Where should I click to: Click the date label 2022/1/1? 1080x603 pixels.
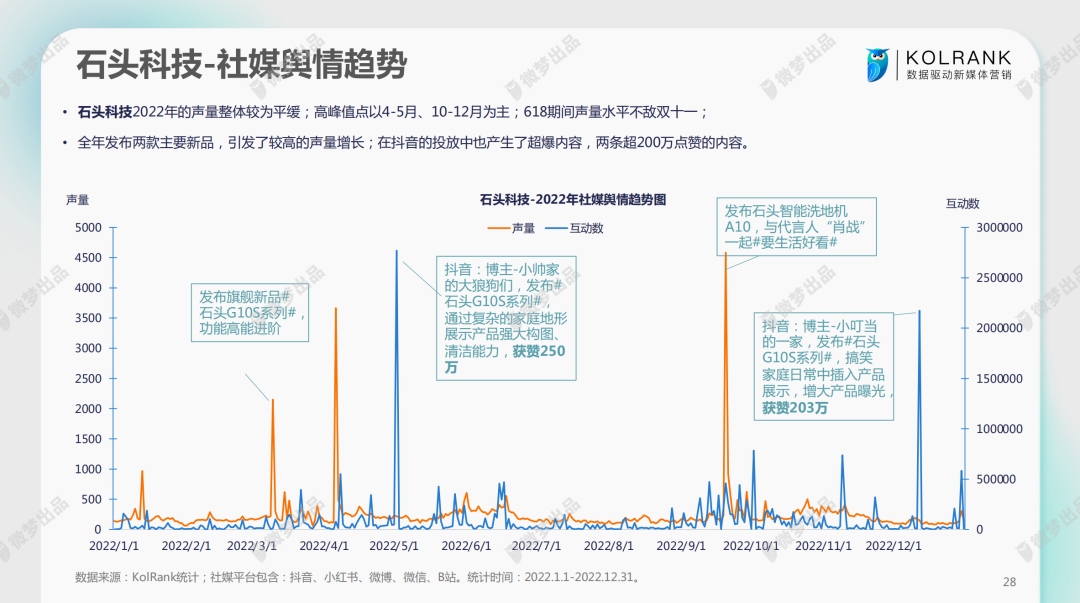click(x=114, y=546)
